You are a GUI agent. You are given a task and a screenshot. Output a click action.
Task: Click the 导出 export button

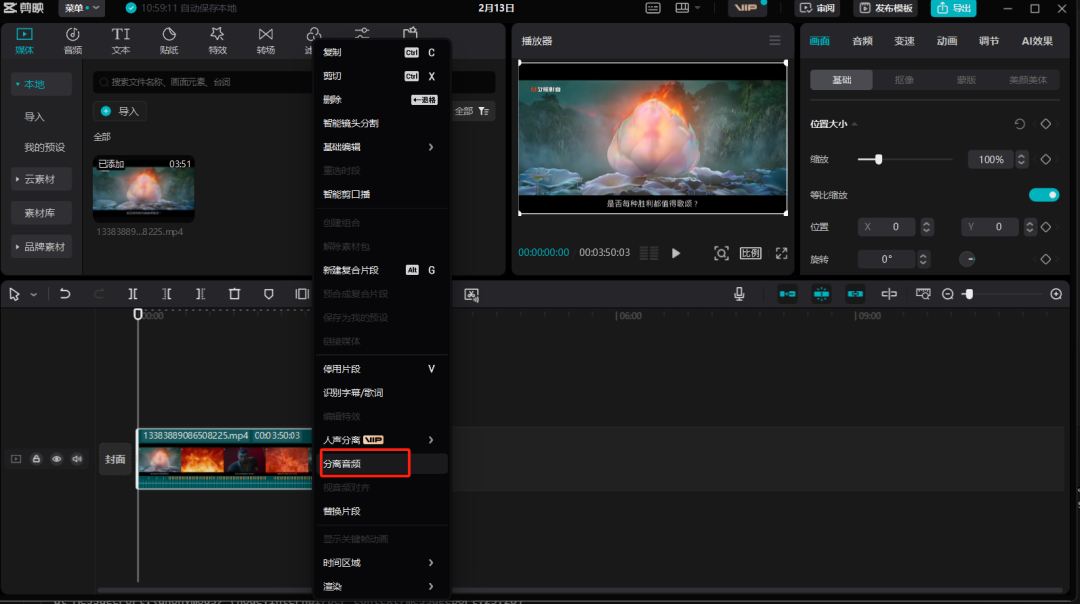tap(953, 8)
